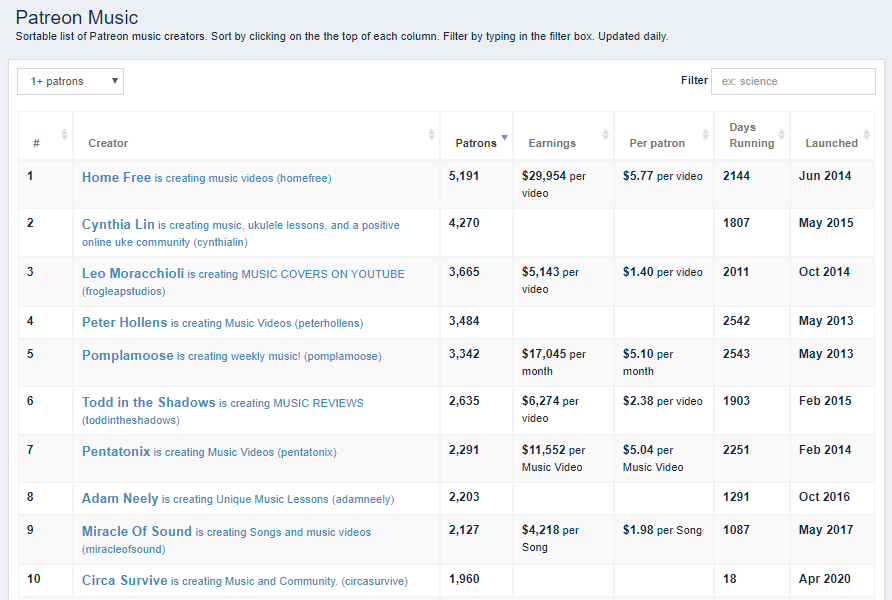Open the Todd in the Shadows link
Viewport: 892px width, 600px height.
click(222, 411)
